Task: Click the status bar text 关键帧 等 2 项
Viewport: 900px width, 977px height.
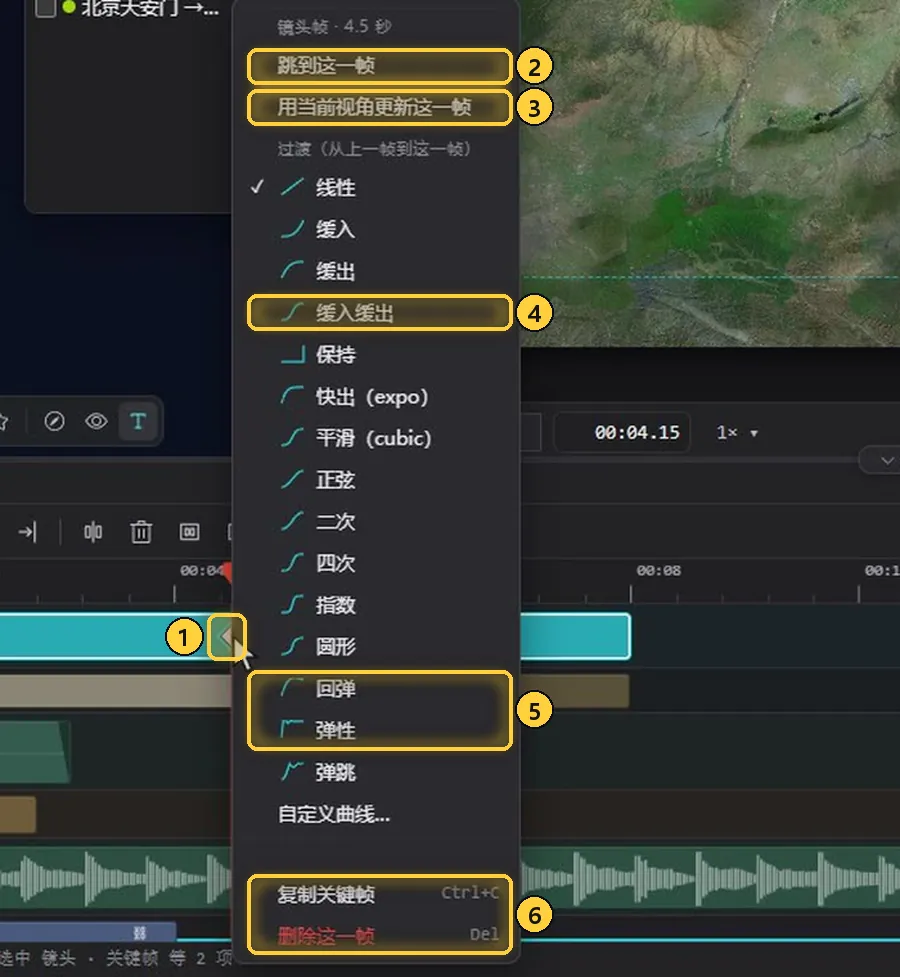Action: point(168,958)
